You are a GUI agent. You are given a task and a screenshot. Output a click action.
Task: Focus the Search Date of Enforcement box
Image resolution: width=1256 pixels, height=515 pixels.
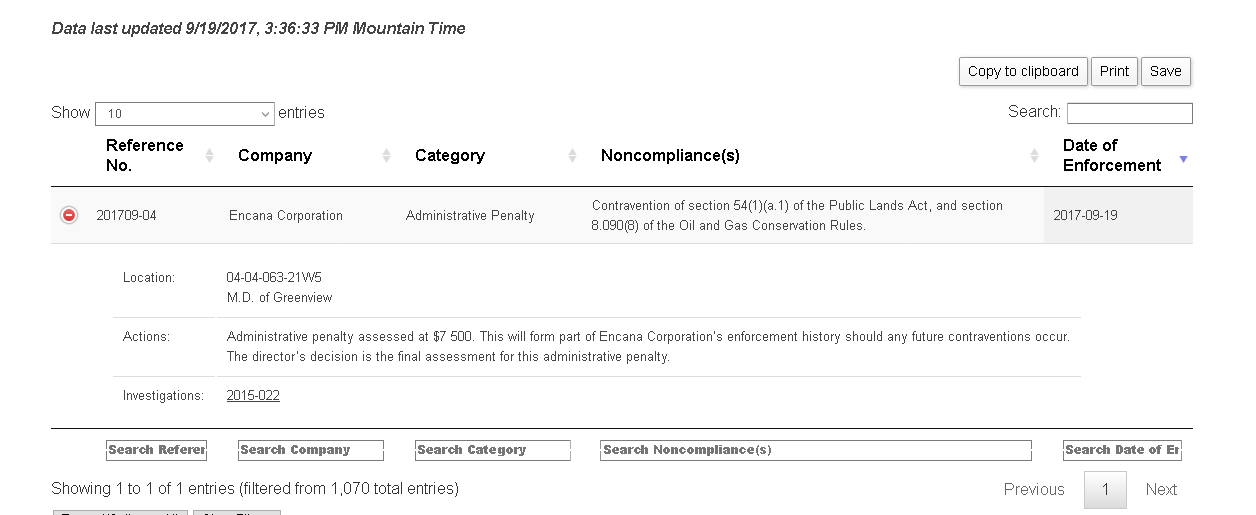pyautogui.click(x=1122, y=450)
